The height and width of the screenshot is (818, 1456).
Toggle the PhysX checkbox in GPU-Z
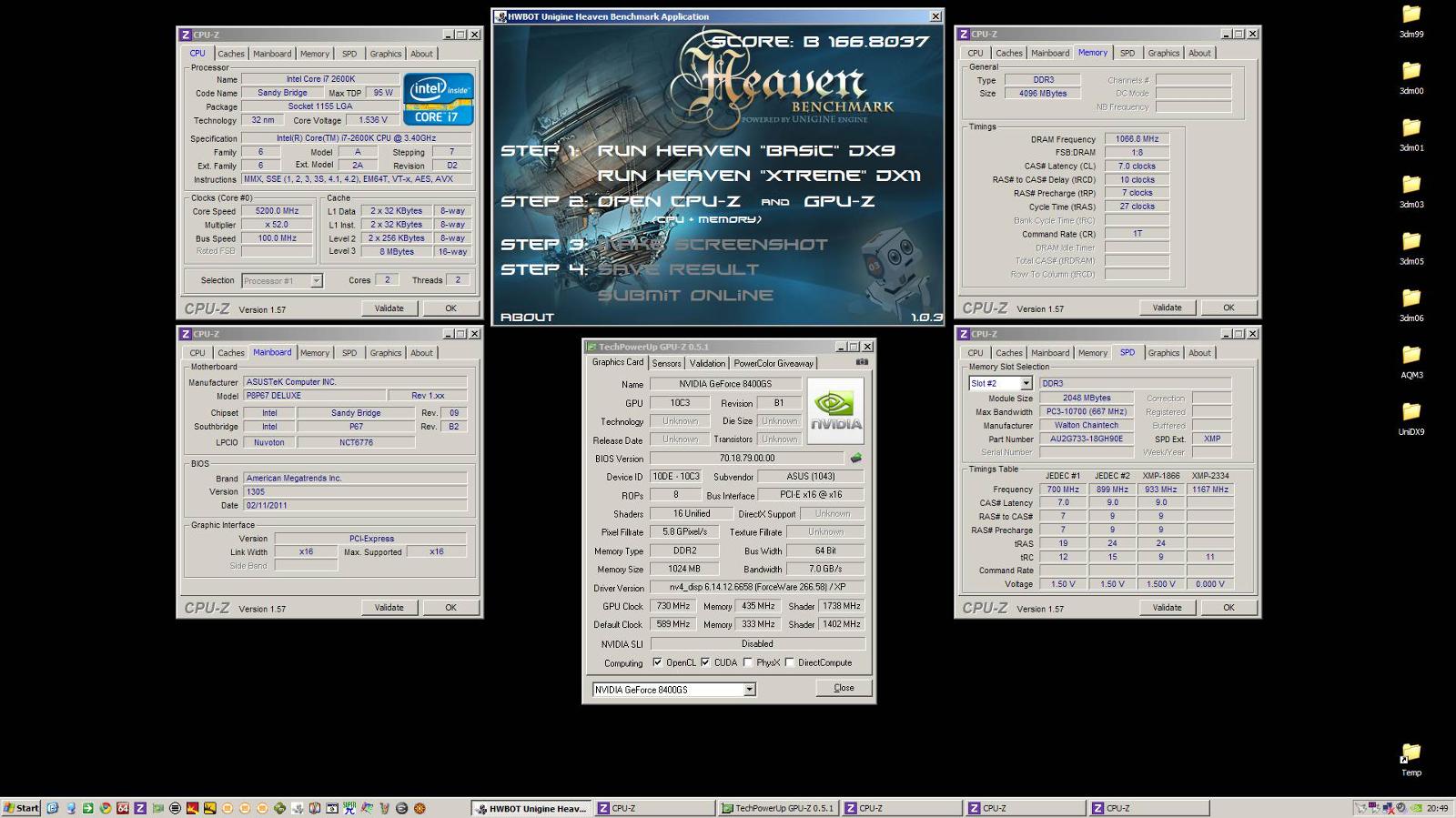pyautogui.click(x=747, y=662)
